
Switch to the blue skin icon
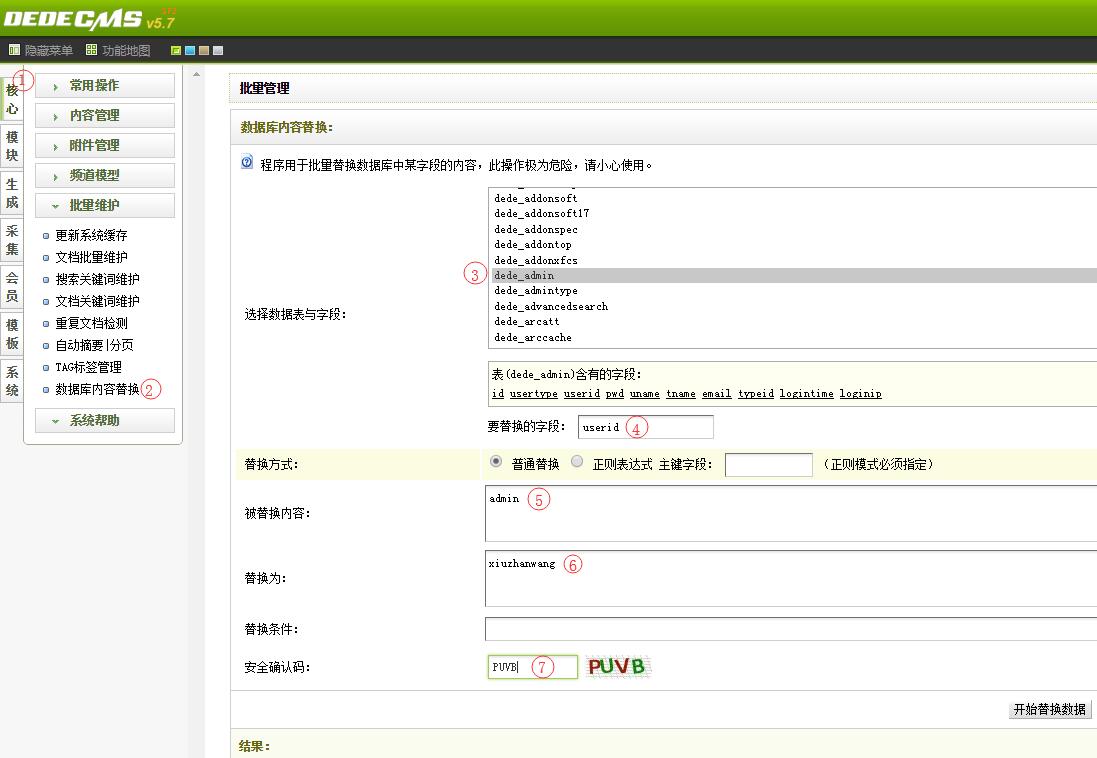(190, 50)
